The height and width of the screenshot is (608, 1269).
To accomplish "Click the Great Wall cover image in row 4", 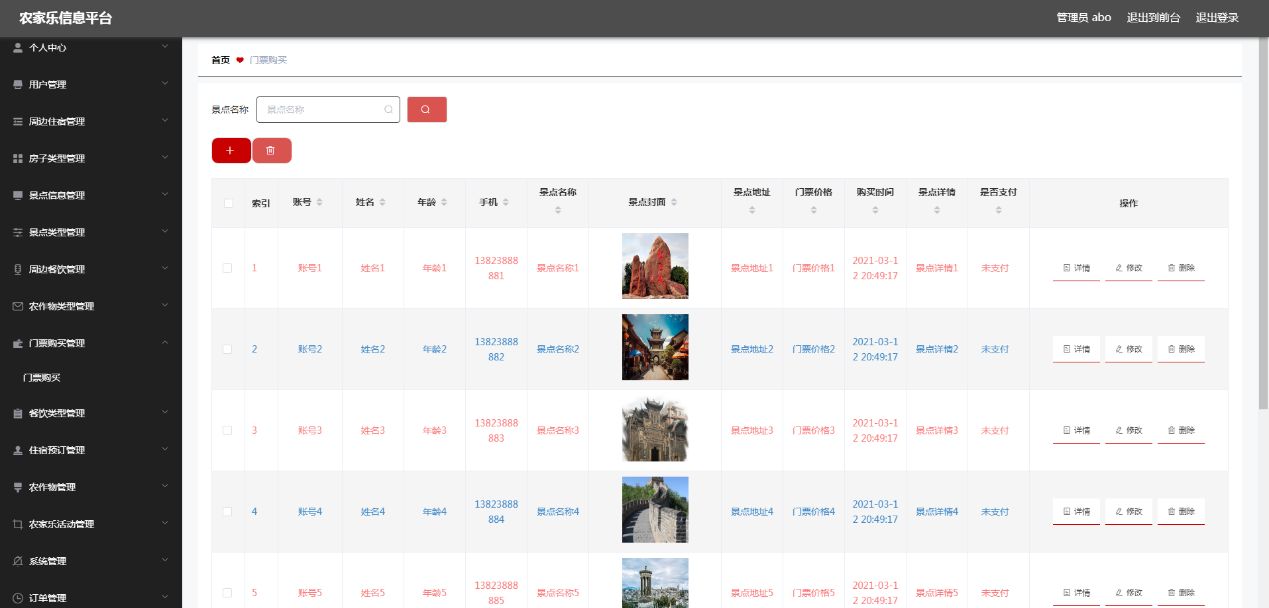I will [x=655, y=510].
